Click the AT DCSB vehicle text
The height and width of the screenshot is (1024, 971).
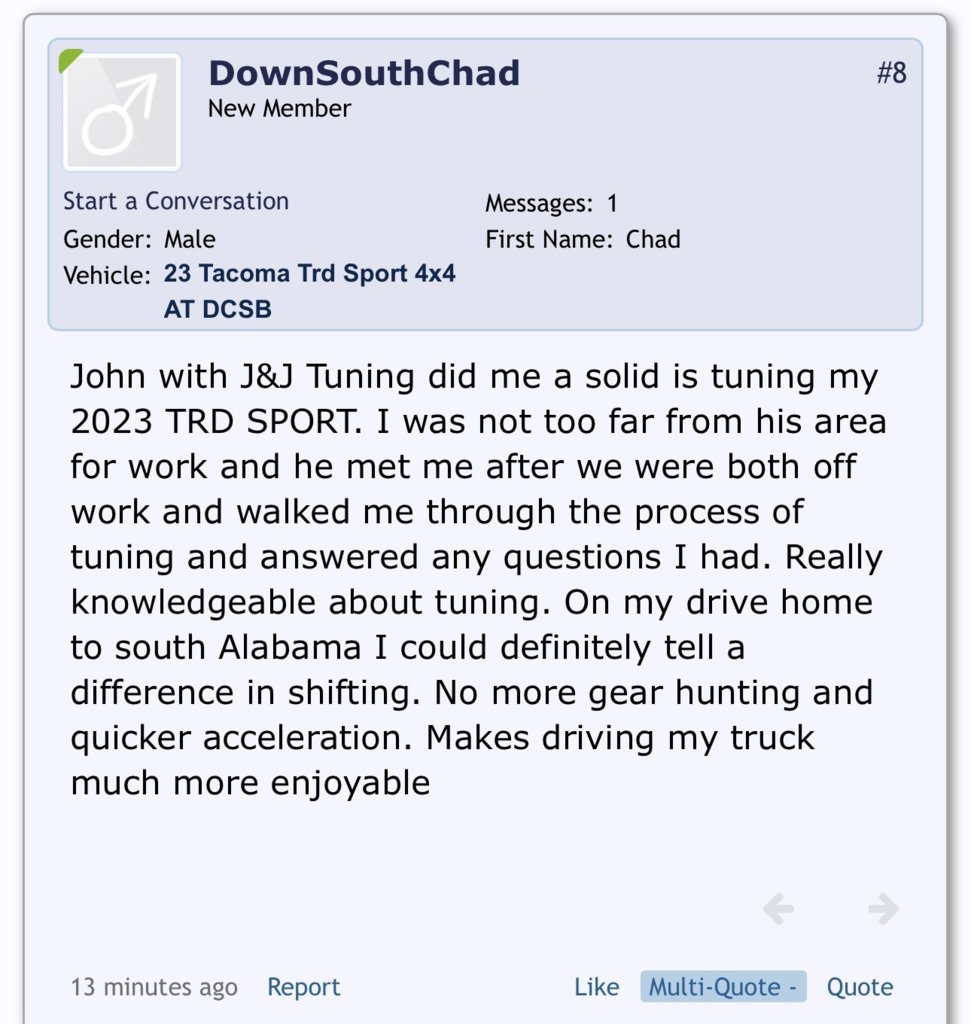(x=217, y=310)
